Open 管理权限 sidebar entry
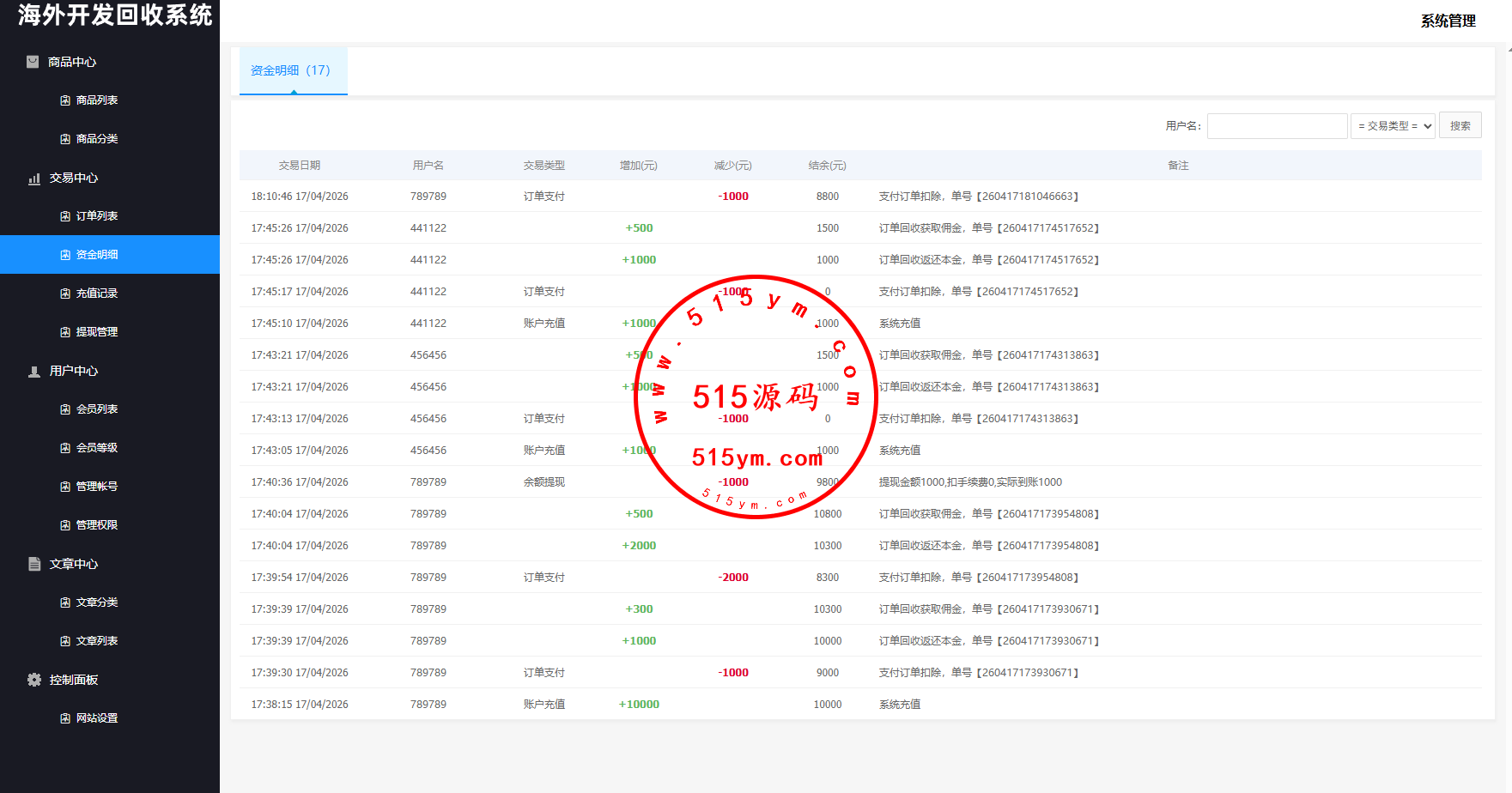 97,525
